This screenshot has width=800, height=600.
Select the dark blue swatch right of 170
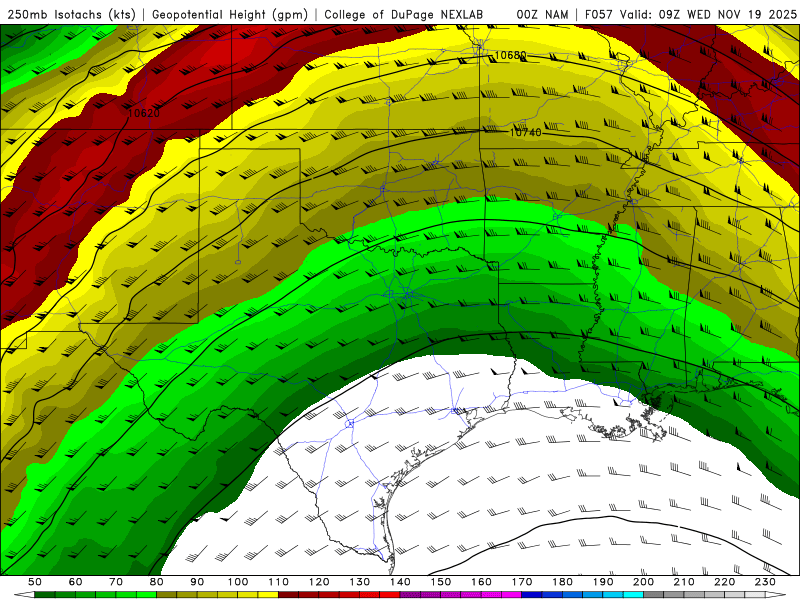click(532, 595)
